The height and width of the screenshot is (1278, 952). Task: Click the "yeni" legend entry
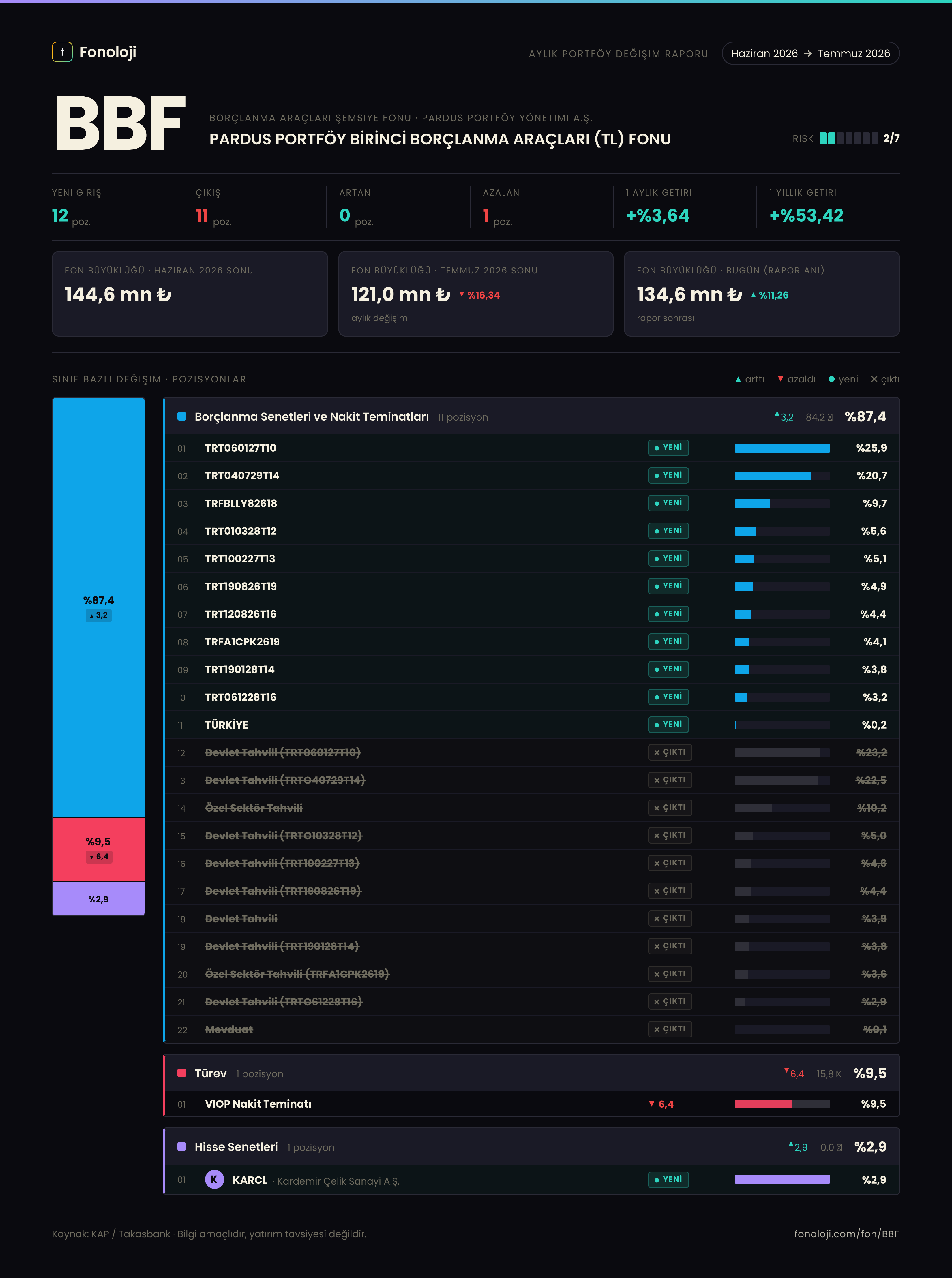coord(843,379)
